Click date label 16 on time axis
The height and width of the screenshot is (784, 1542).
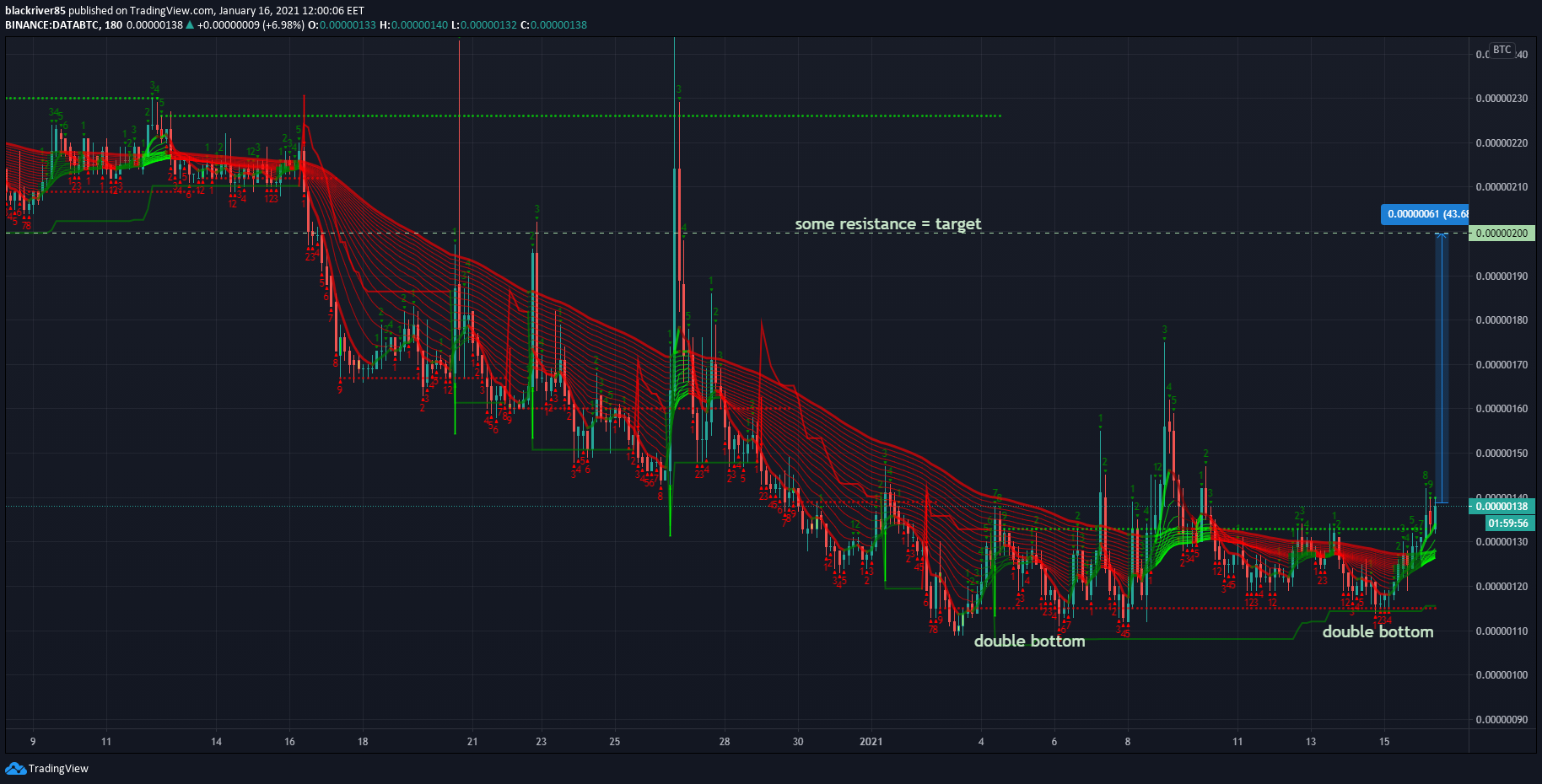(289, 742)
